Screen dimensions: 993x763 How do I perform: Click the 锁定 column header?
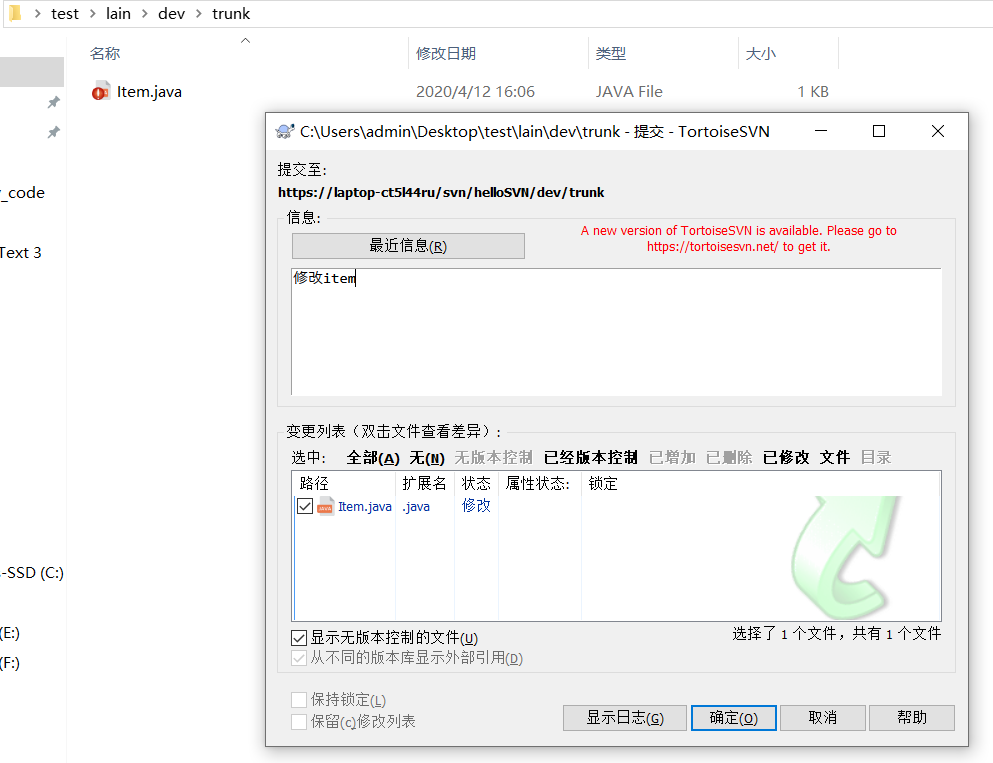point(603,484)
